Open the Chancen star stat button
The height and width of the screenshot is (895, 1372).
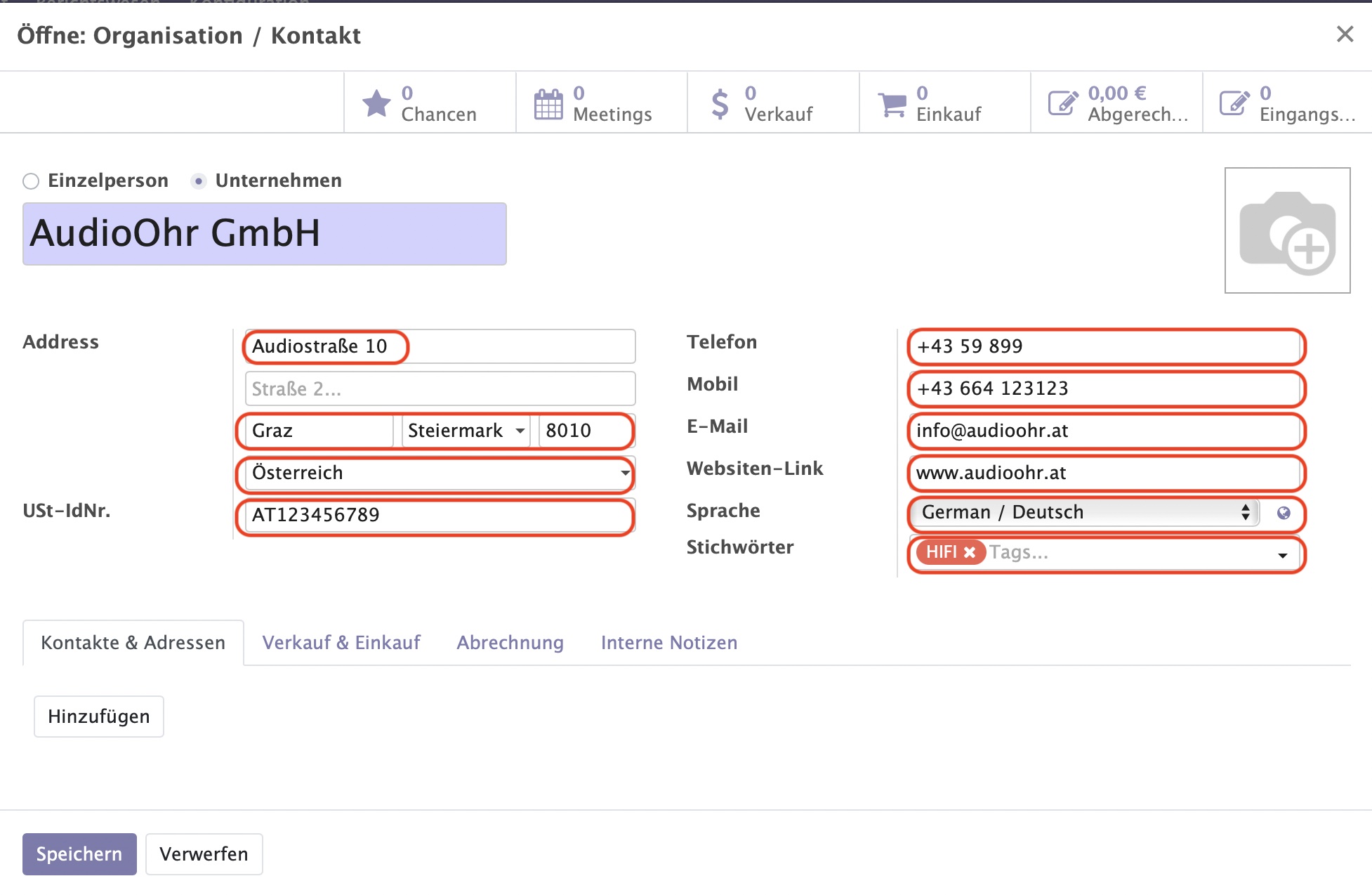[430, 103]
